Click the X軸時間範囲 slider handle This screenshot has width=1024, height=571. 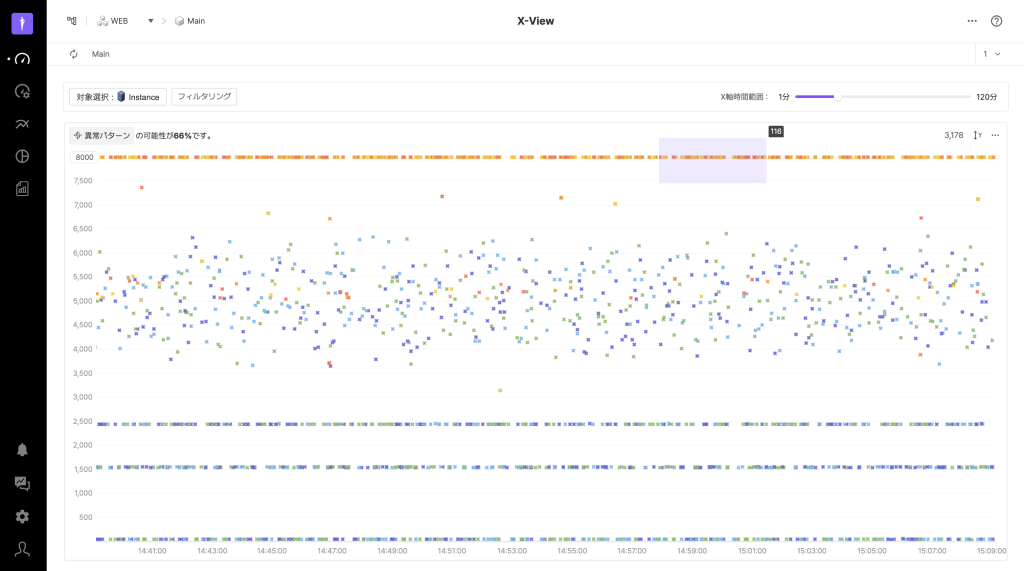pos(837,97)
